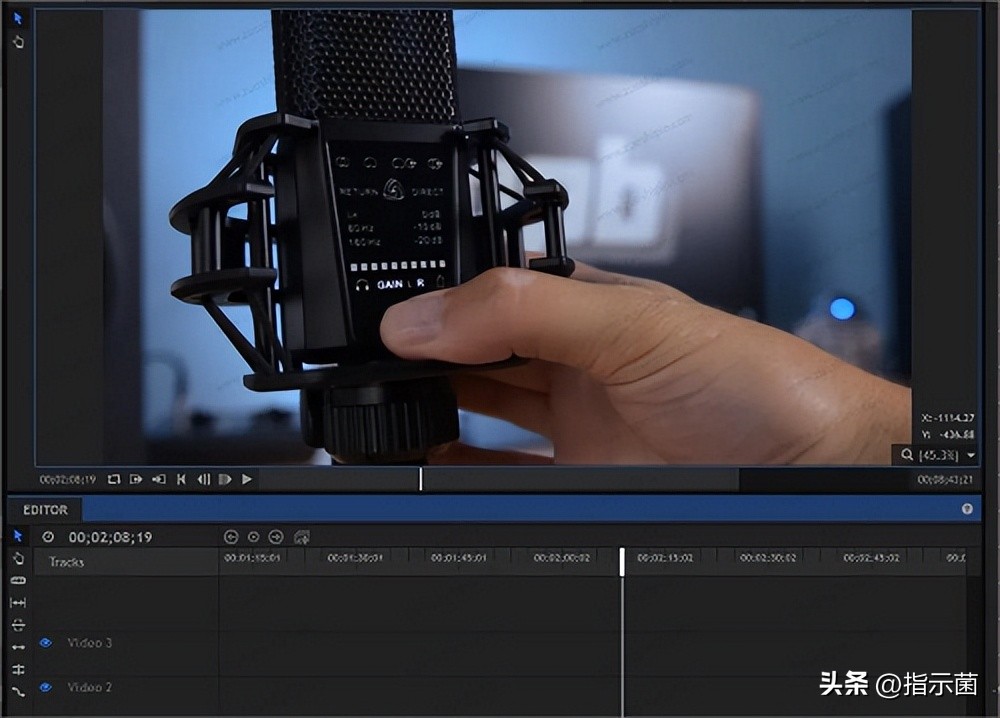
Task: Click the magnifier icon beside the zoom percentage
Action: tap(907, 455)
